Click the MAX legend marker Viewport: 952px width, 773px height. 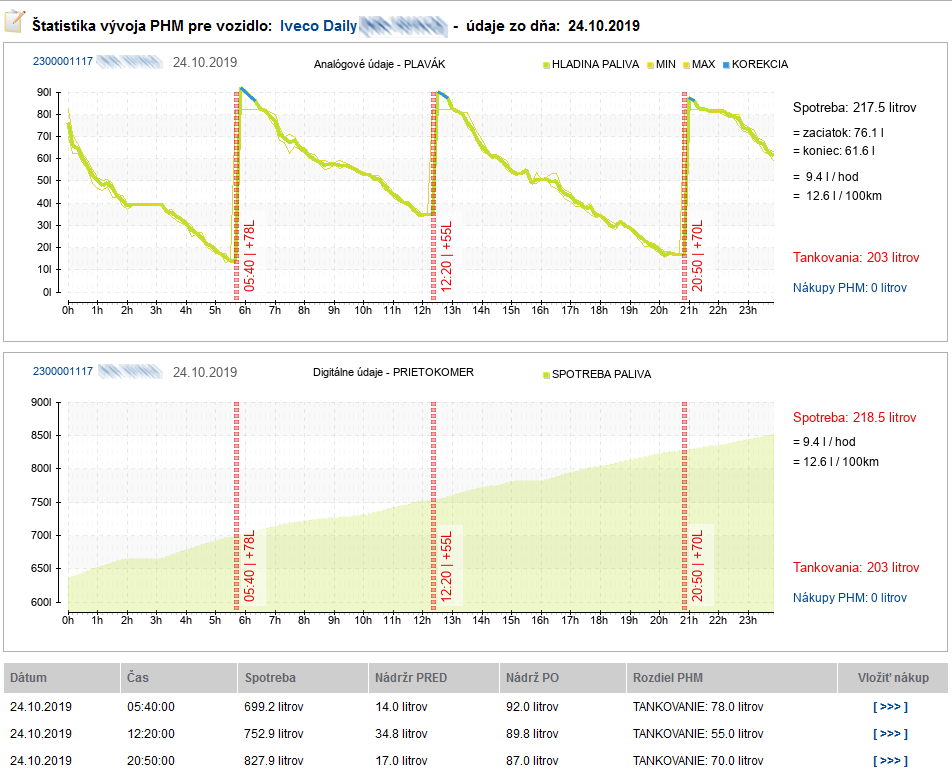pos(687,65)
